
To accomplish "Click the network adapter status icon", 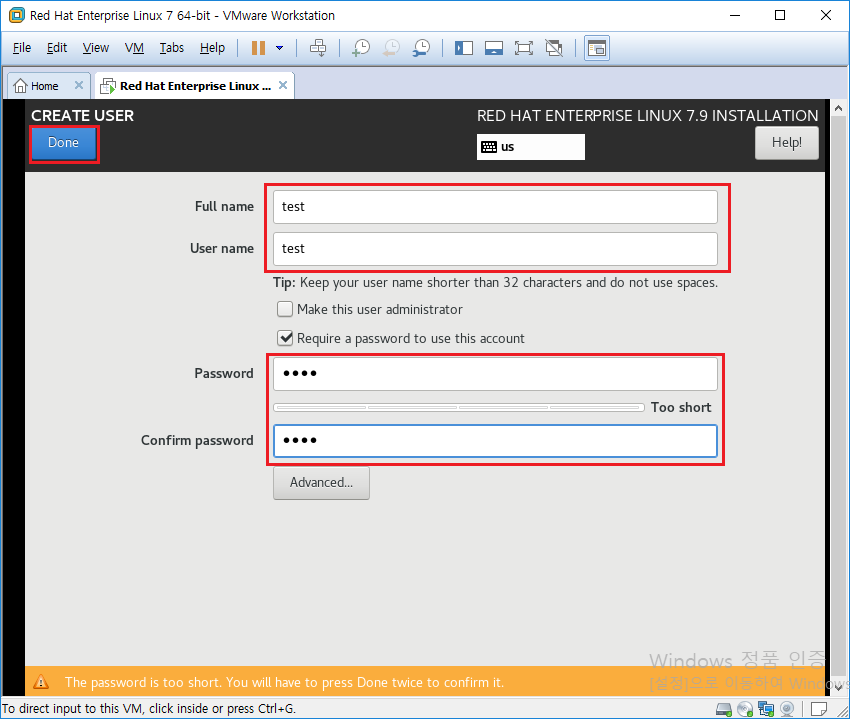I will [766, 709].
